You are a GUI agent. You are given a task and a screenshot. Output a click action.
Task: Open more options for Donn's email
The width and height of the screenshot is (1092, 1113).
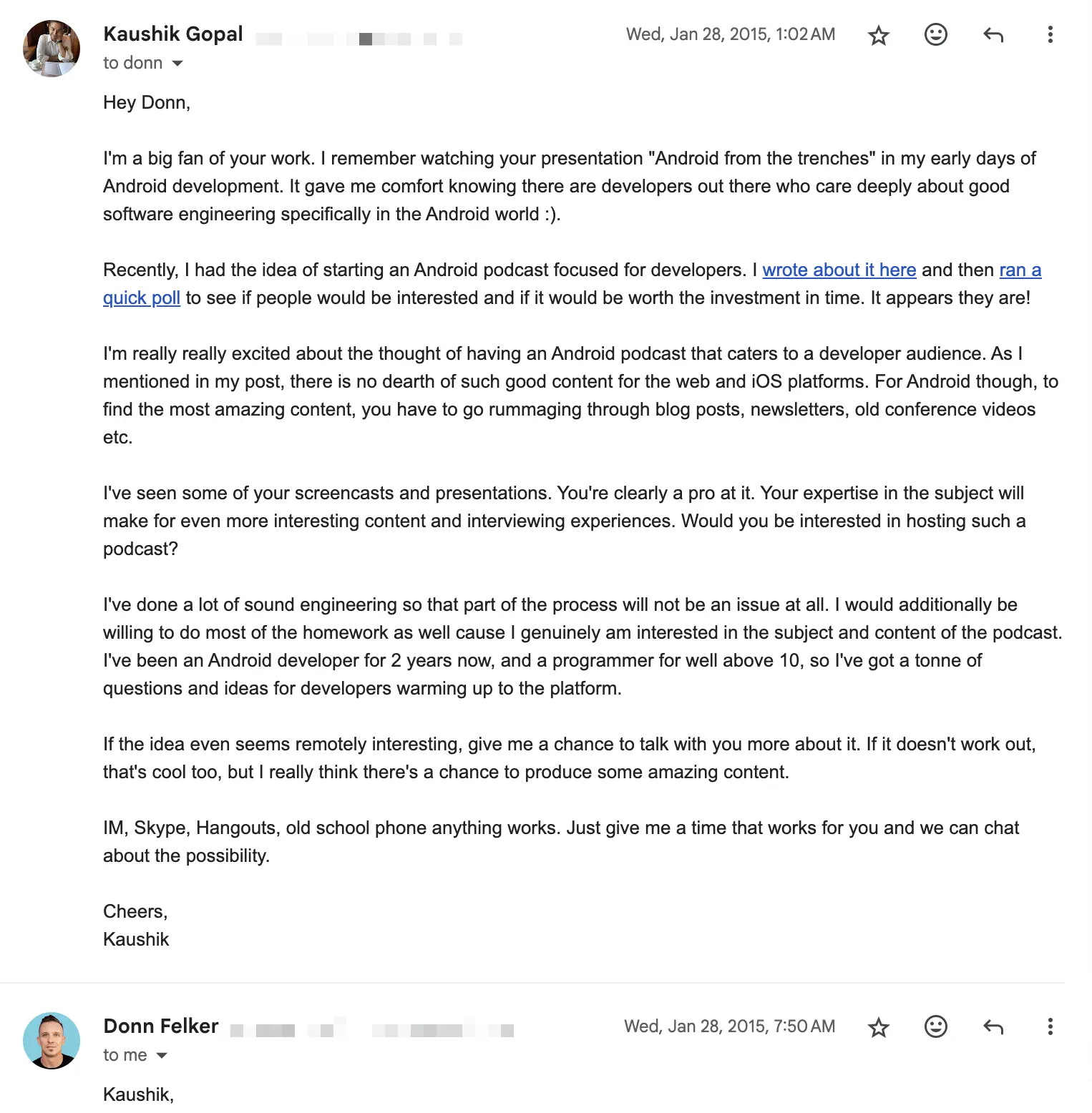1050,1026
